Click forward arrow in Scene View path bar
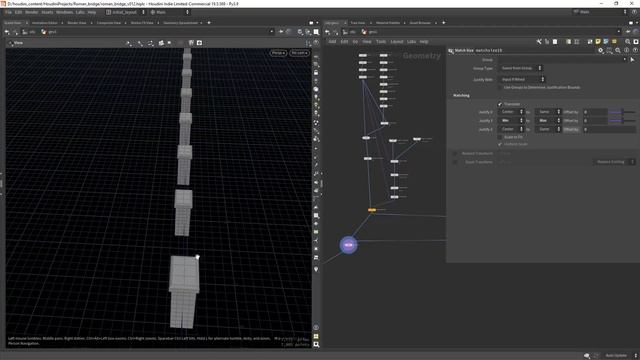The width and height of the screenshot is (640, 360). pyautogui.click(x=16, y=32)
